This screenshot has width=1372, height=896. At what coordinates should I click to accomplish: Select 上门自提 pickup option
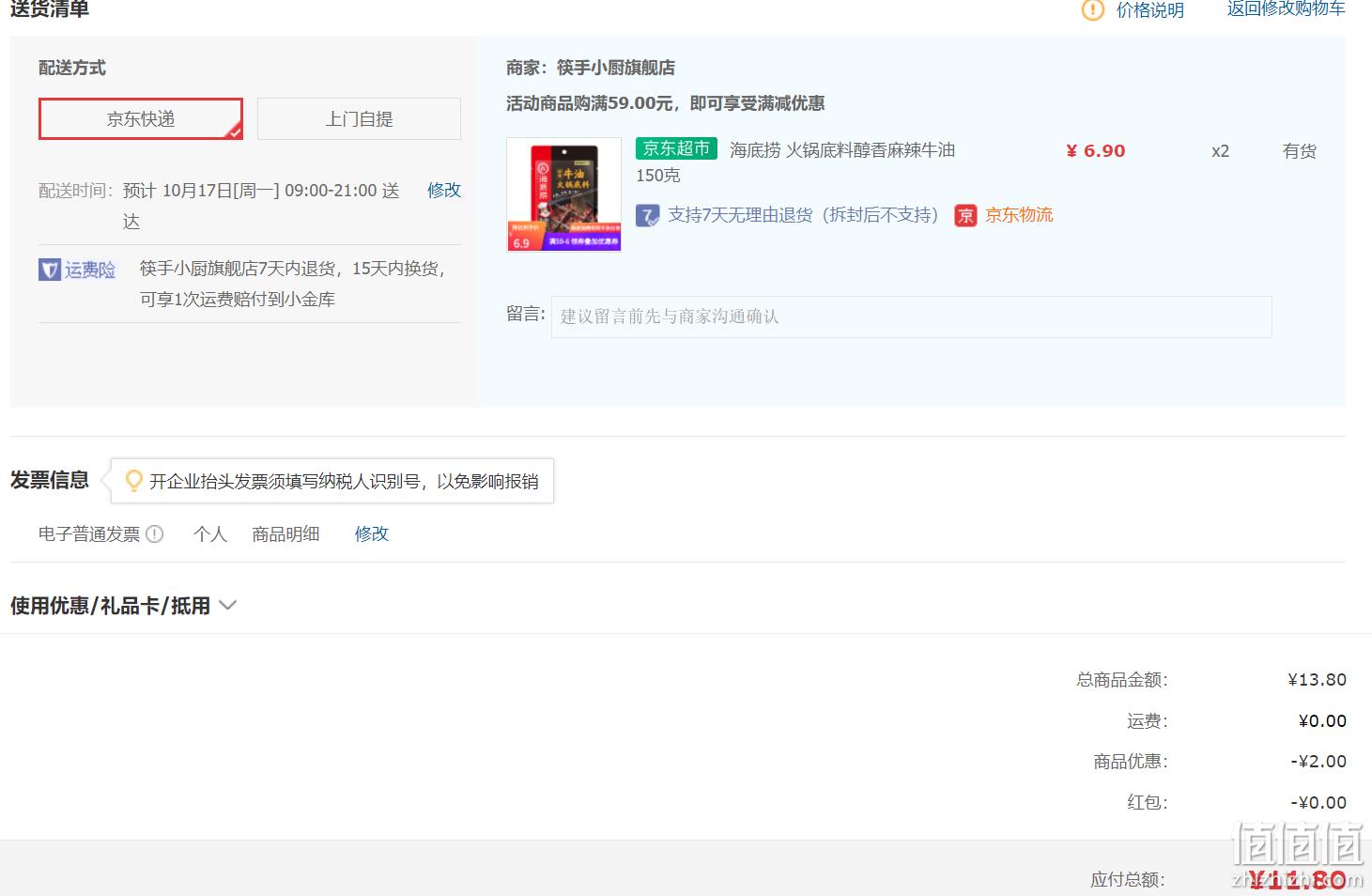pos(359,119)
